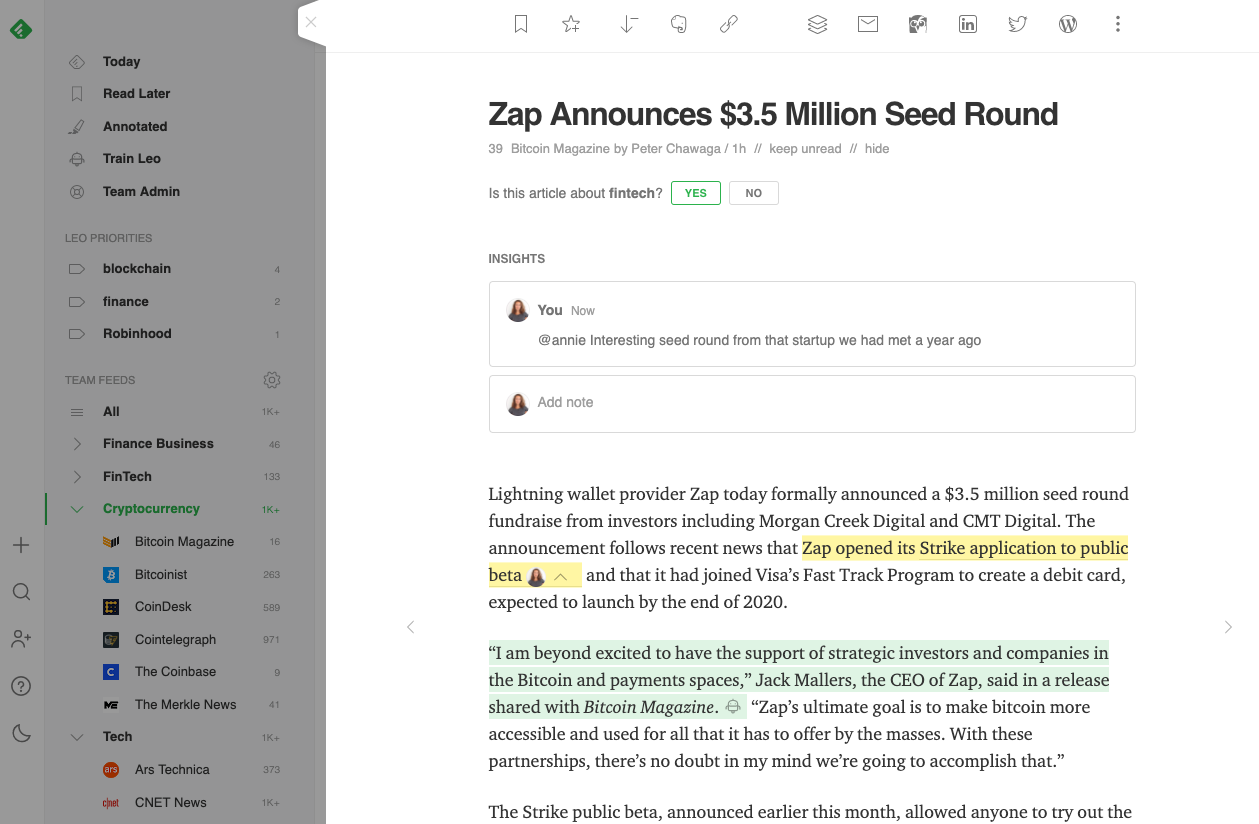Viewport: 1259px width, 824px height.
Task: Open the three-dot more options menu
Action: (x=1118, y=24)
